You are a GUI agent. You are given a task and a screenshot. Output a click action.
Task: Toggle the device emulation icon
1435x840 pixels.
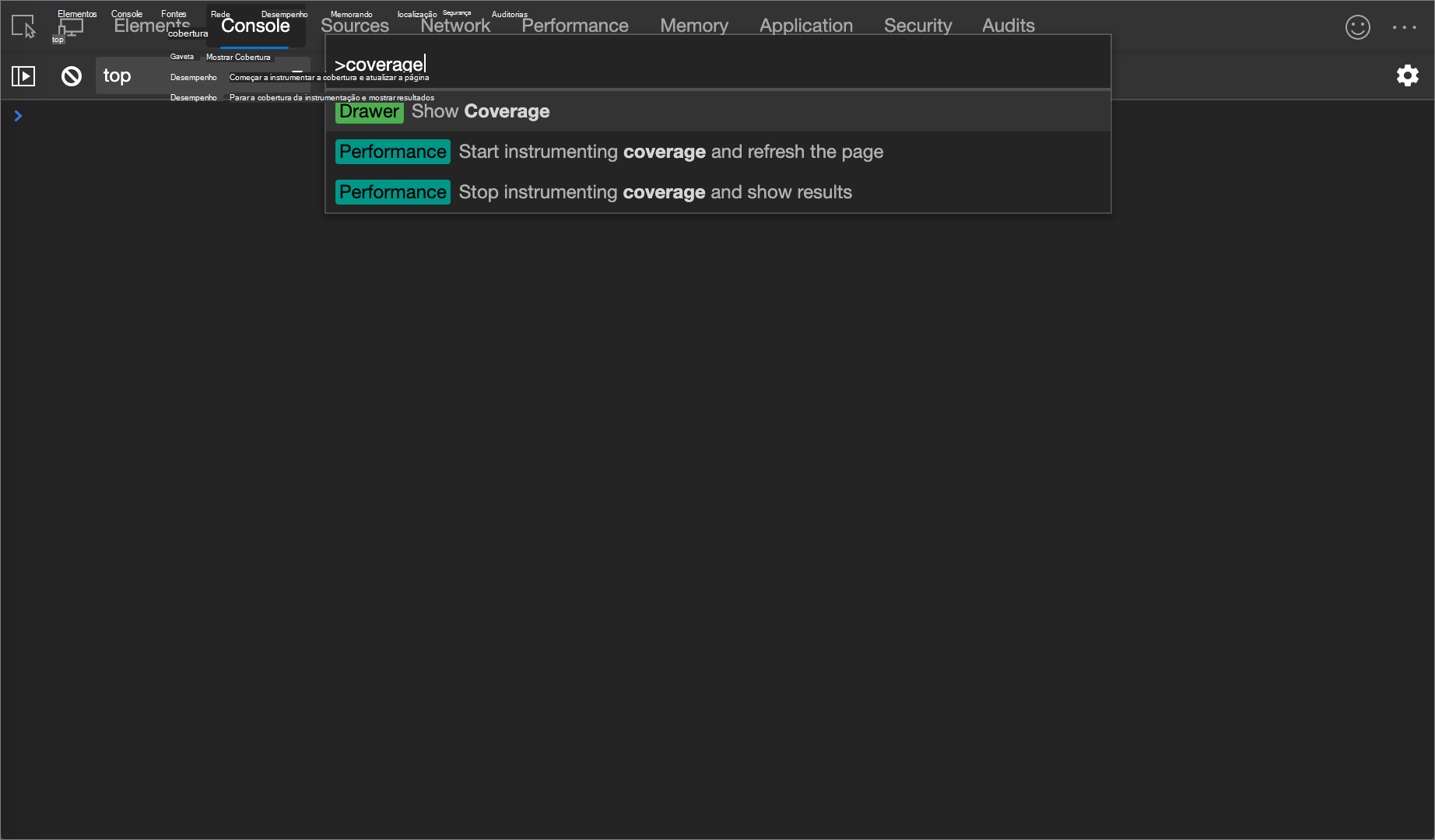[71, 27]
